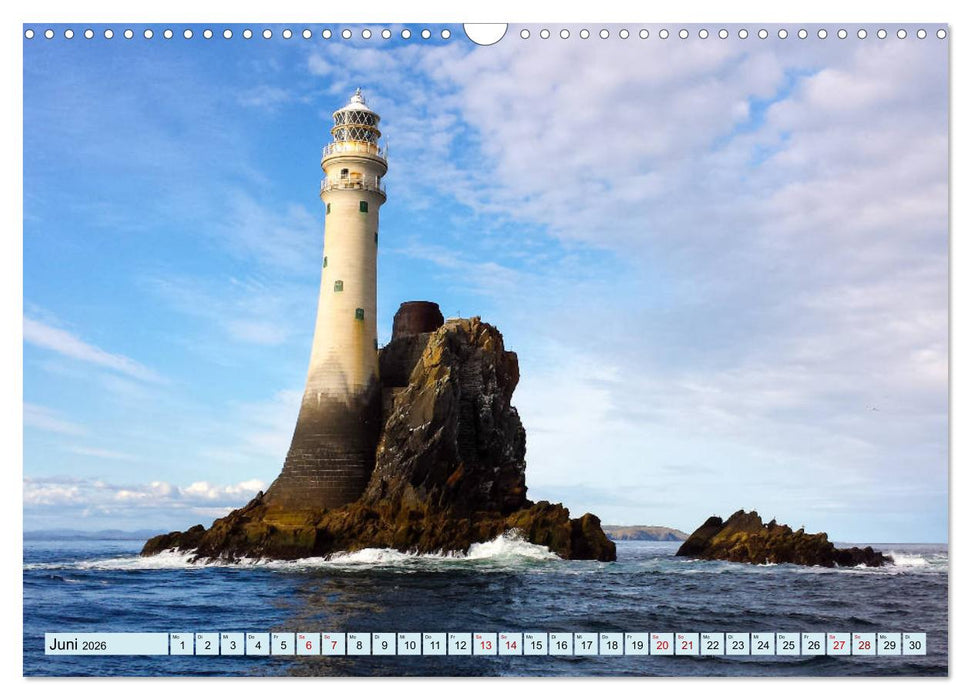This screenshot has height=700, width=971.
Task: Select the last day, 30
Action: pos(914,644)
